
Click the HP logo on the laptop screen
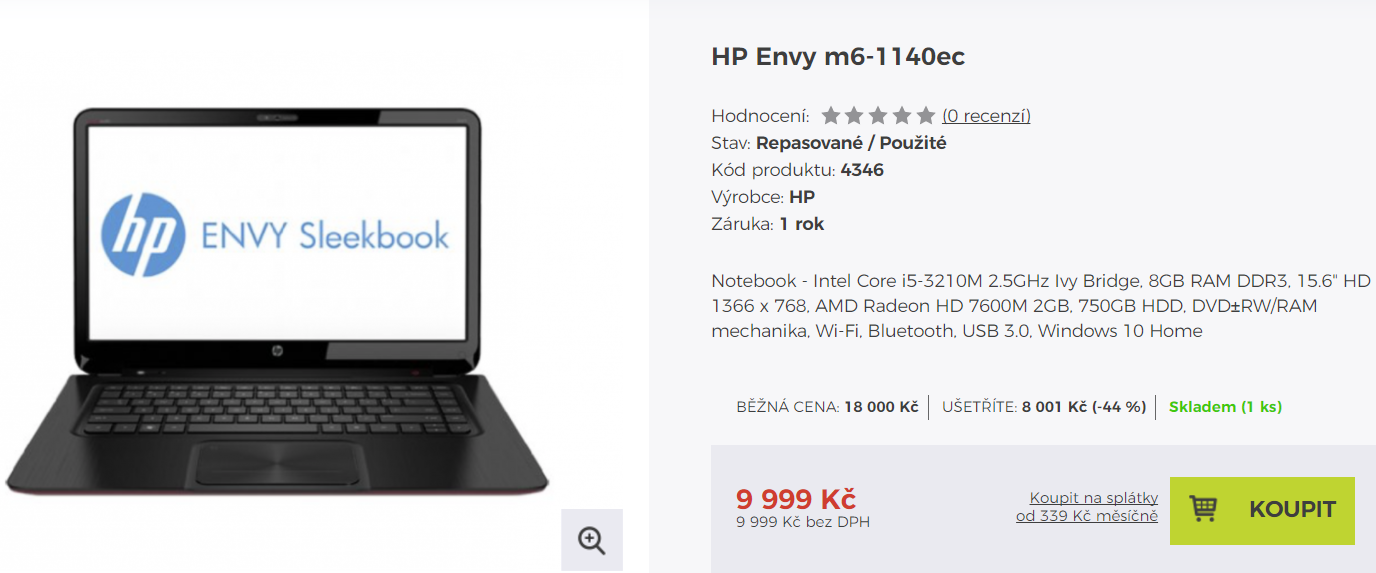point(143,235)
